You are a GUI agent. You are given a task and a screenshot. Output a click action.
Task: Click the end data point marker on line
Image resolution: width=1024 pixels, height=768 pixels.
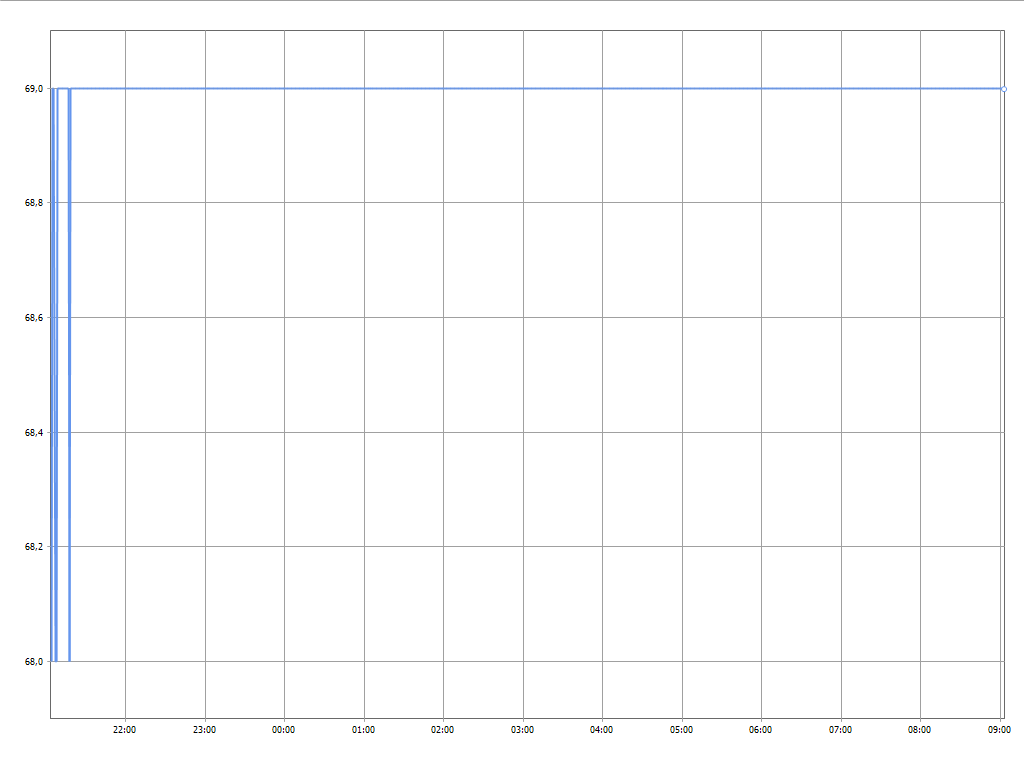[x=1003, y=89]
